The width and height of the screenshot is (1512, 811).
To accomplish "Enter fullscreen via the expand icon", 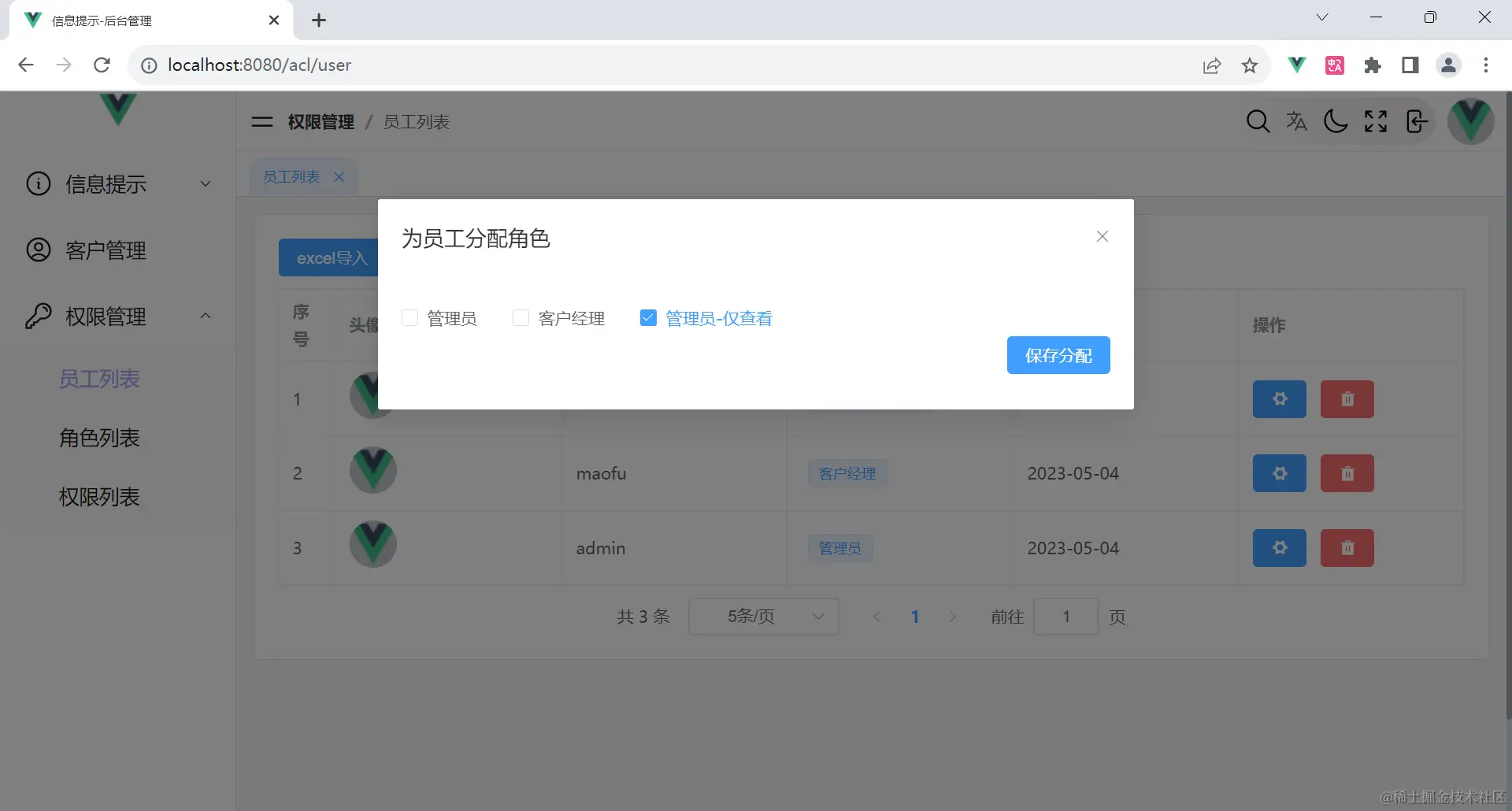I will pyautogui.click(x=1376, y=121).
